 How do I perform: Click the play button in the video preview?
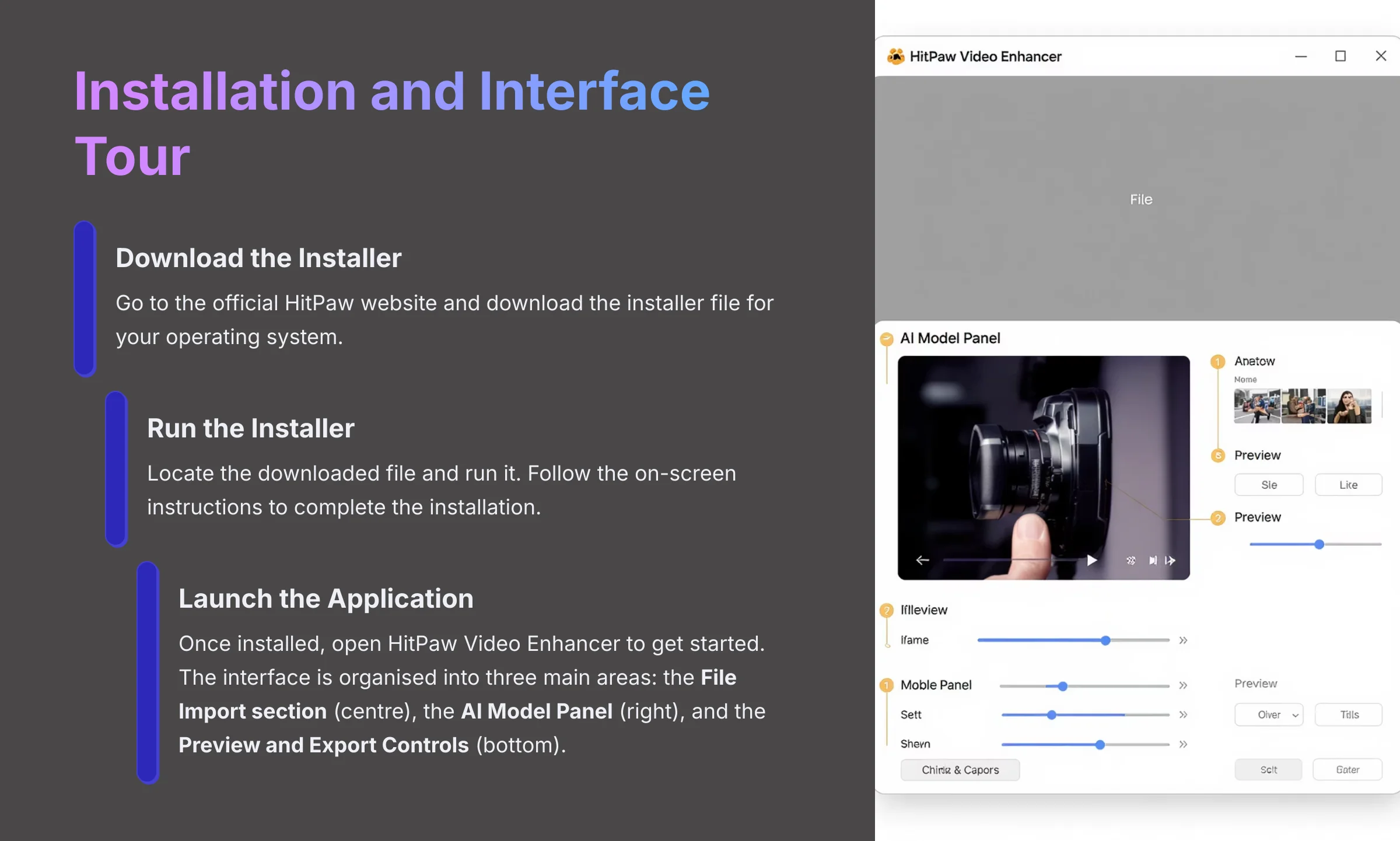point(1091,560)
